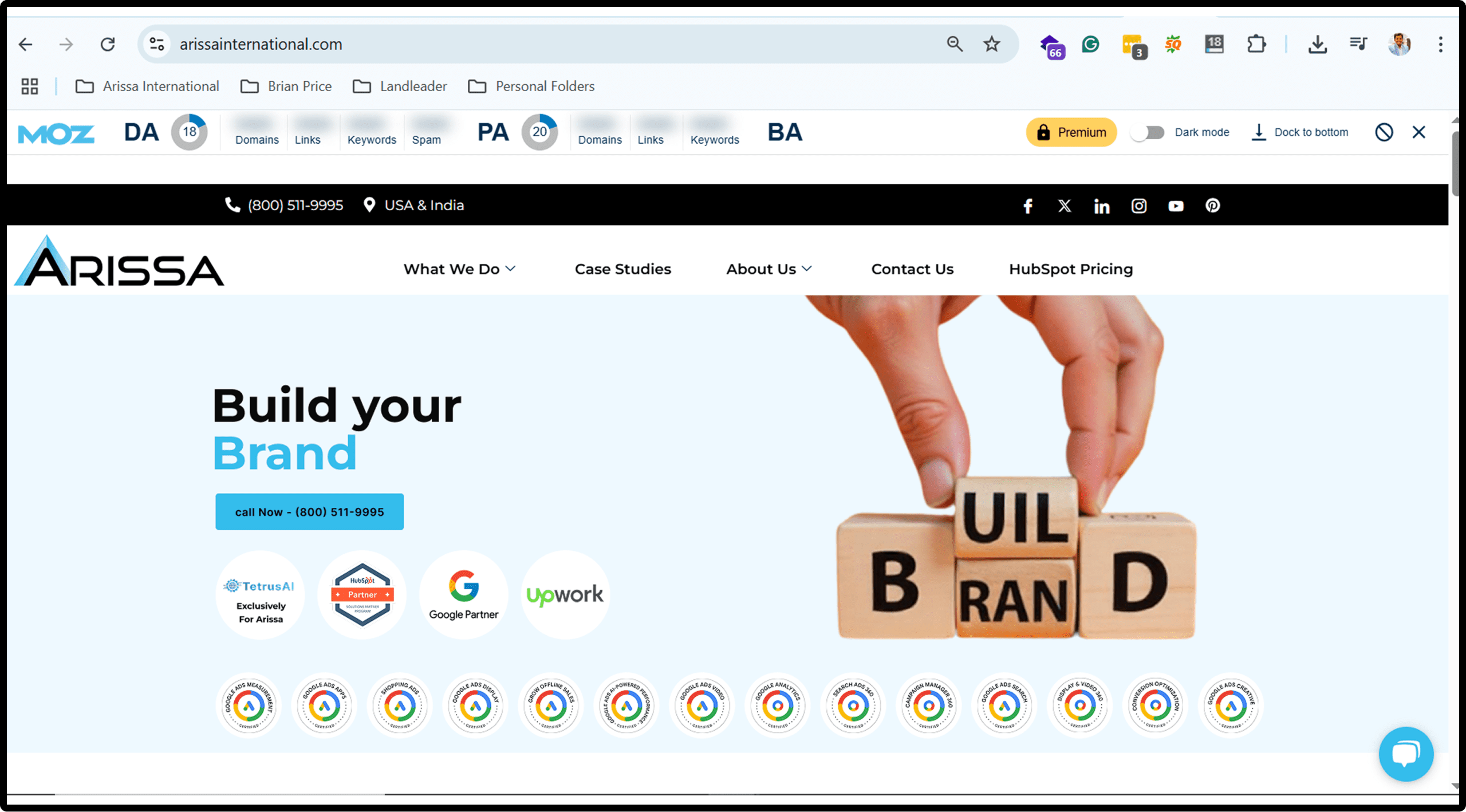Click the Upwork badge thumbnail

(x=565, y=595)
